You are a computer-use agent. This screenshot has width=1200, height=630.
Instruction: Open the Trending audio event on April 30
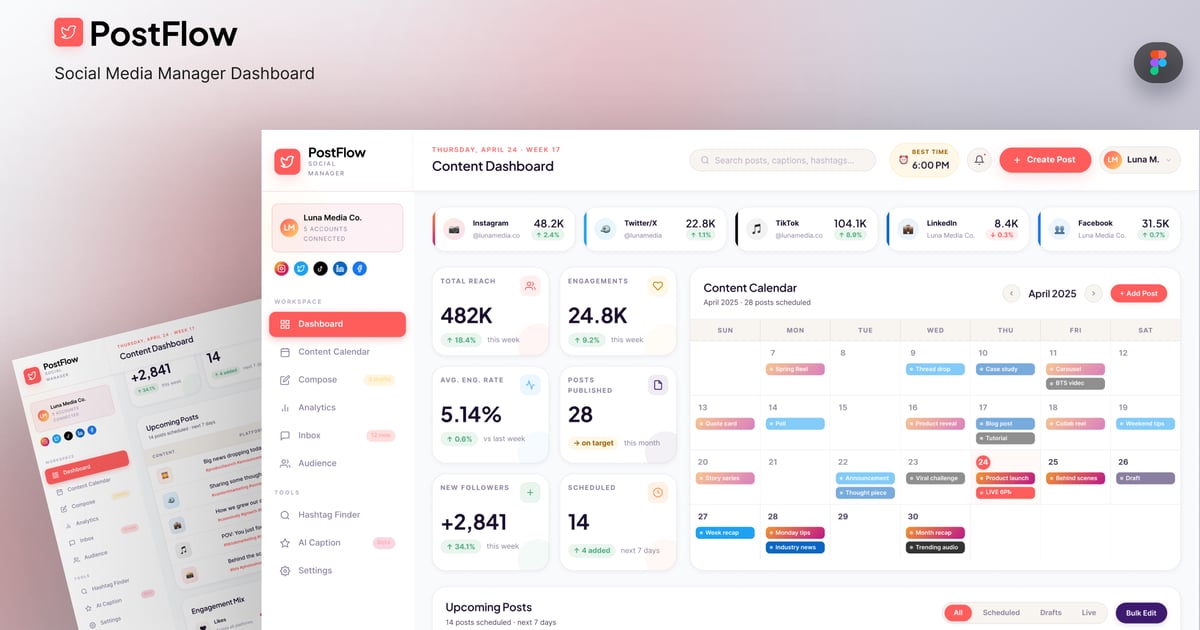pos(936,547)
